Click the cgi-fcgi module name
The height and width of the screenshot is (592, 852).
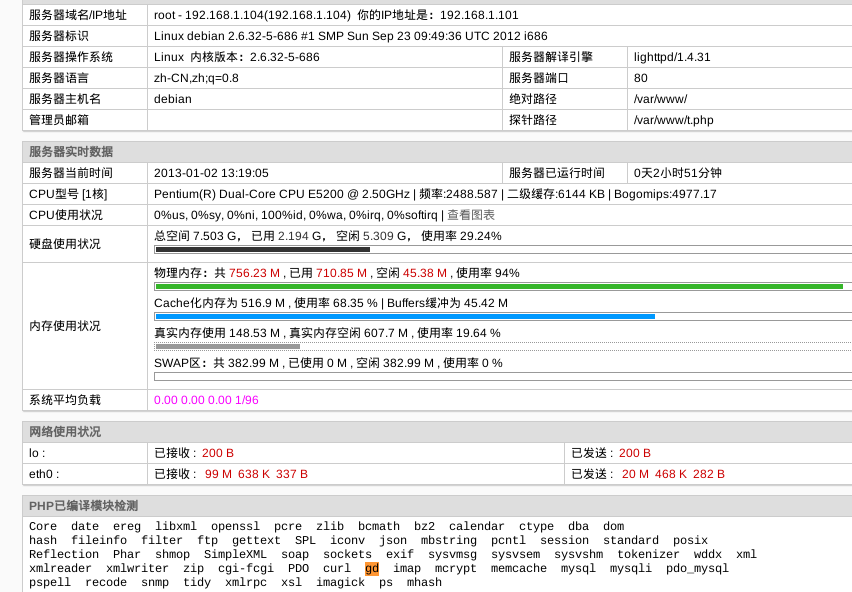point(246,569)
